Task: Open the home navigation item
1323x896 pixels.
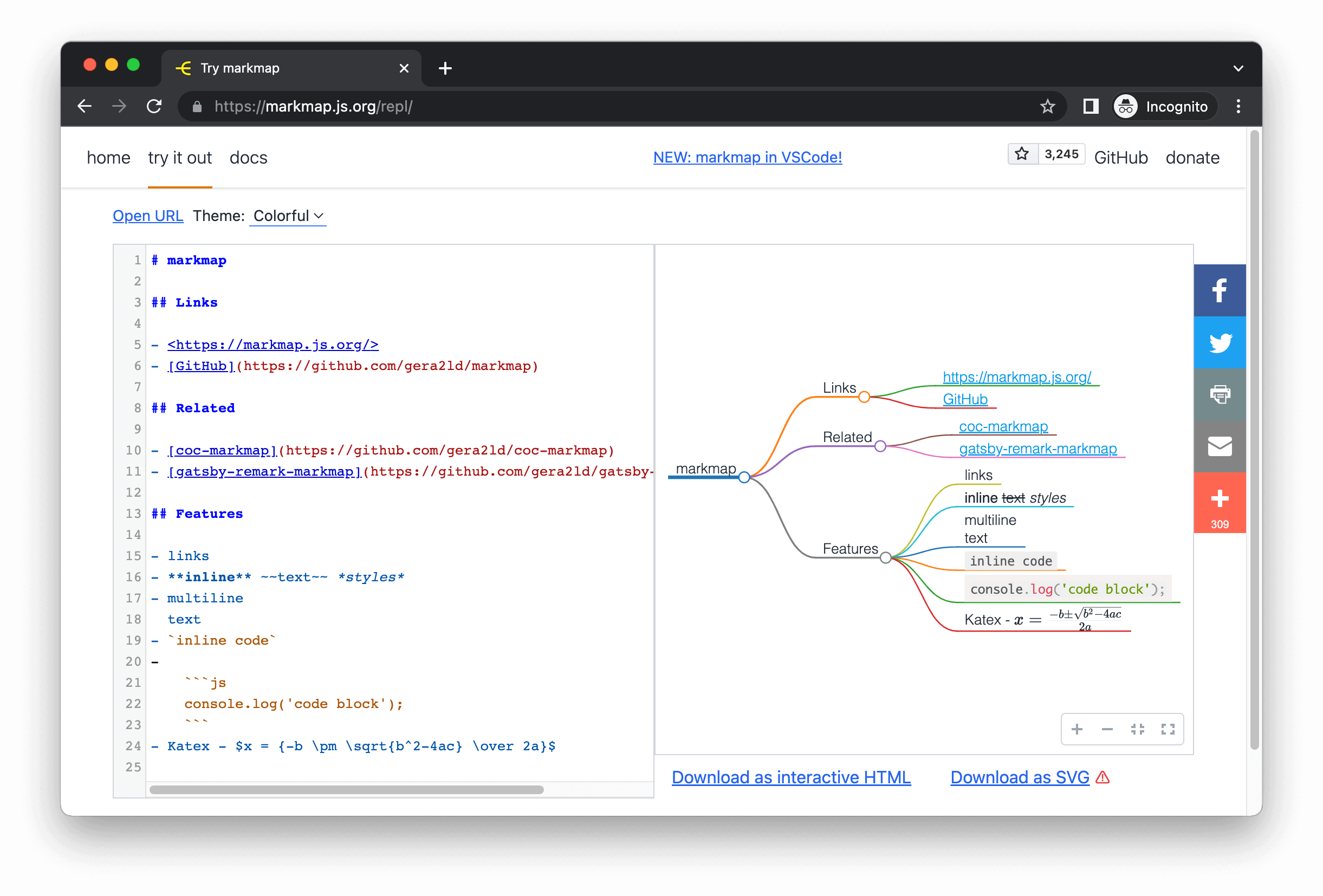Action: click(x=108, y=158)
